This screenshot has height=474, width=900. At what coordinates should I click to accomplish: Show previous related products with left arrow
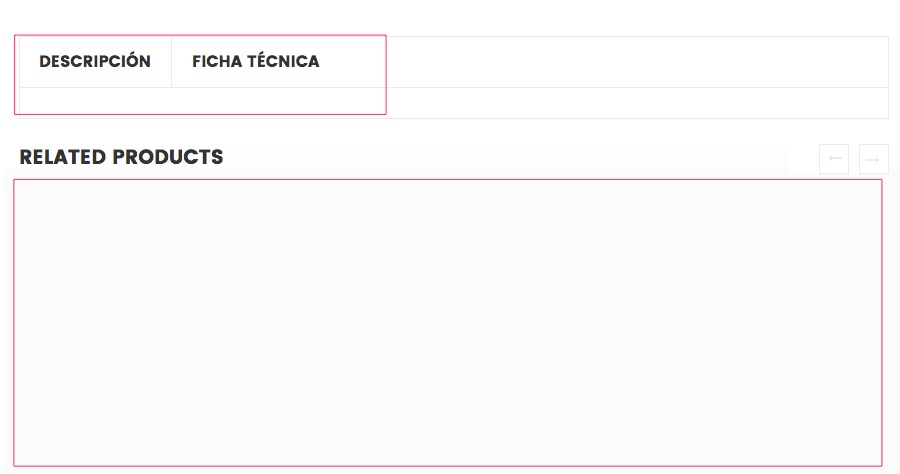(x=834, y=159)
